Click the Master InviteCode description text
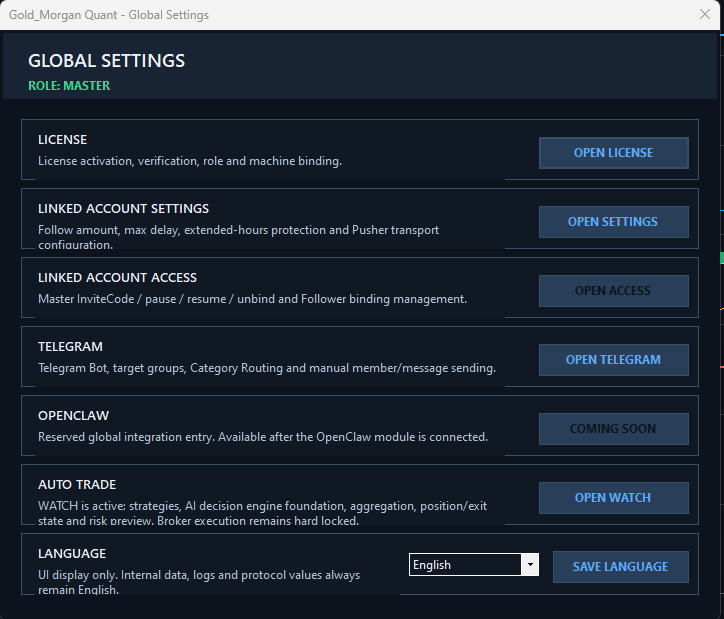Image resolution: width=724 pixels, height=619 pixels. [252, 299]
